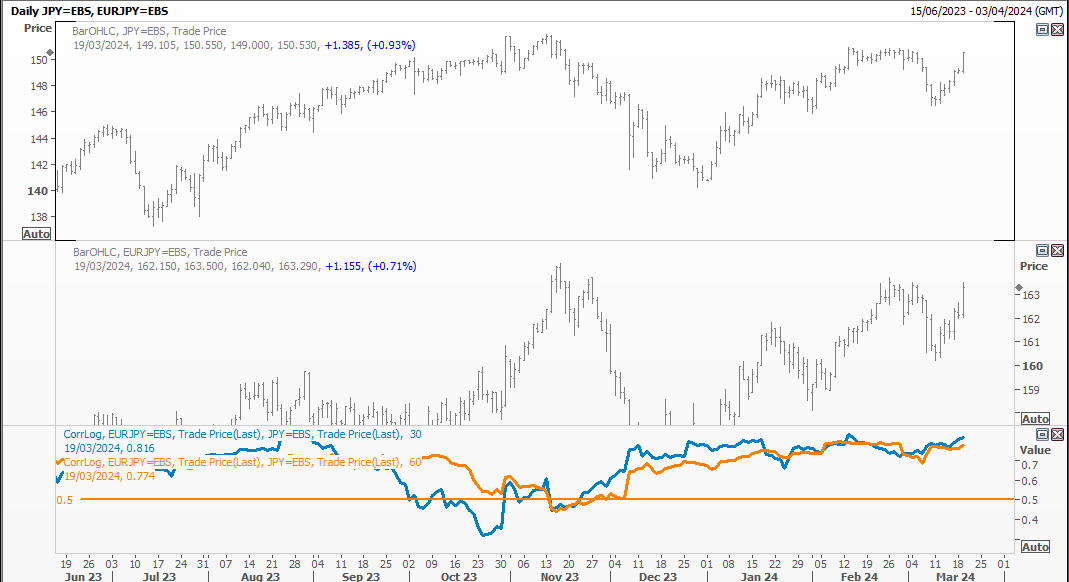Image resolution: width=1069 pixels, height=582 pixels.
Task: Click the EURJPY last-price diamond marker on right axis
Action: tap(1019, 288)
